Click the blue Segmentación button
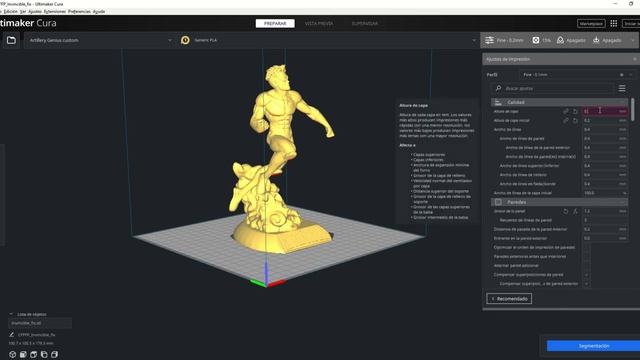 tap(593, 346)
